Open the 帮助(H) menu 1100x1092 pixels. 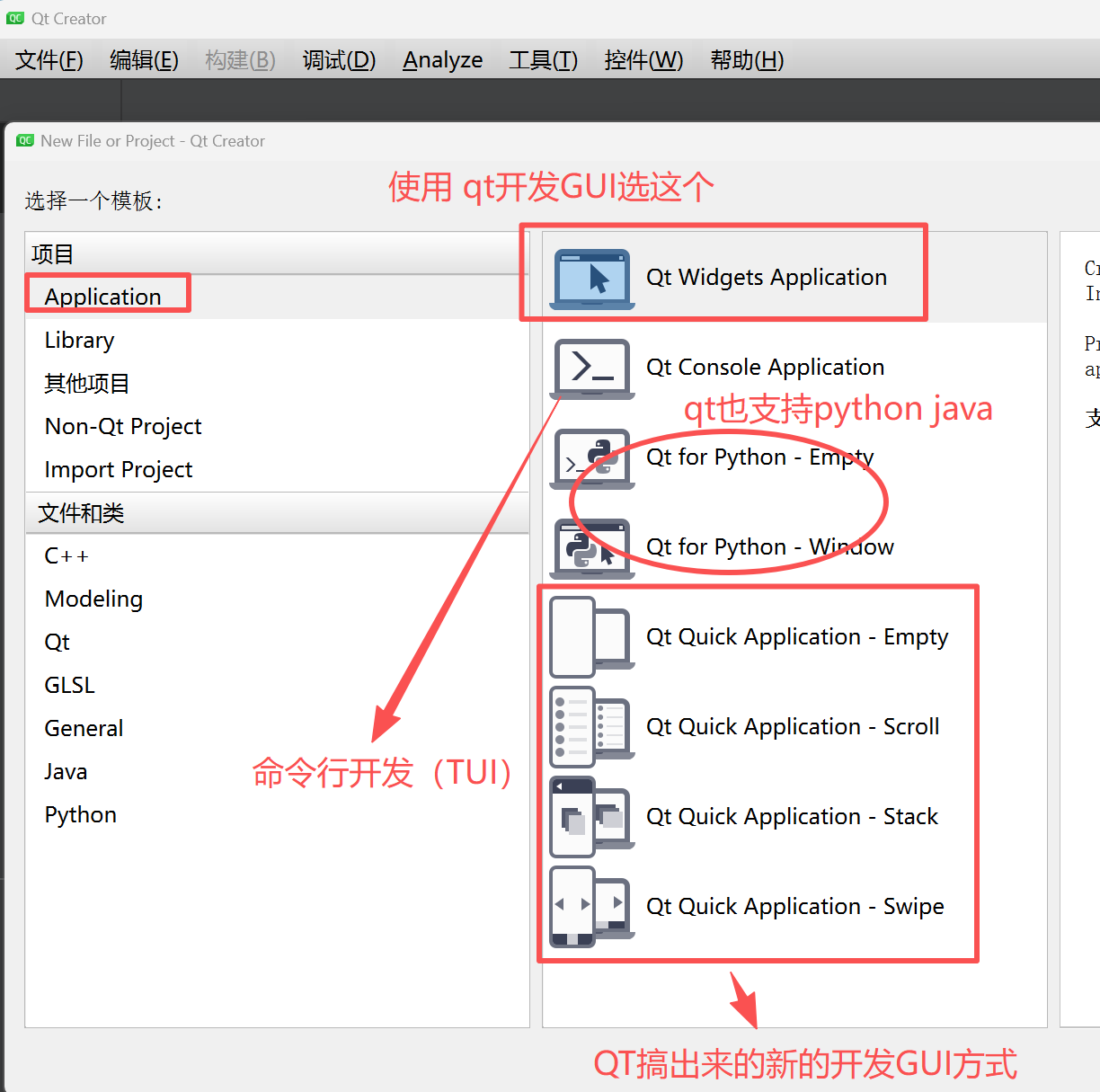pos(747,60)
